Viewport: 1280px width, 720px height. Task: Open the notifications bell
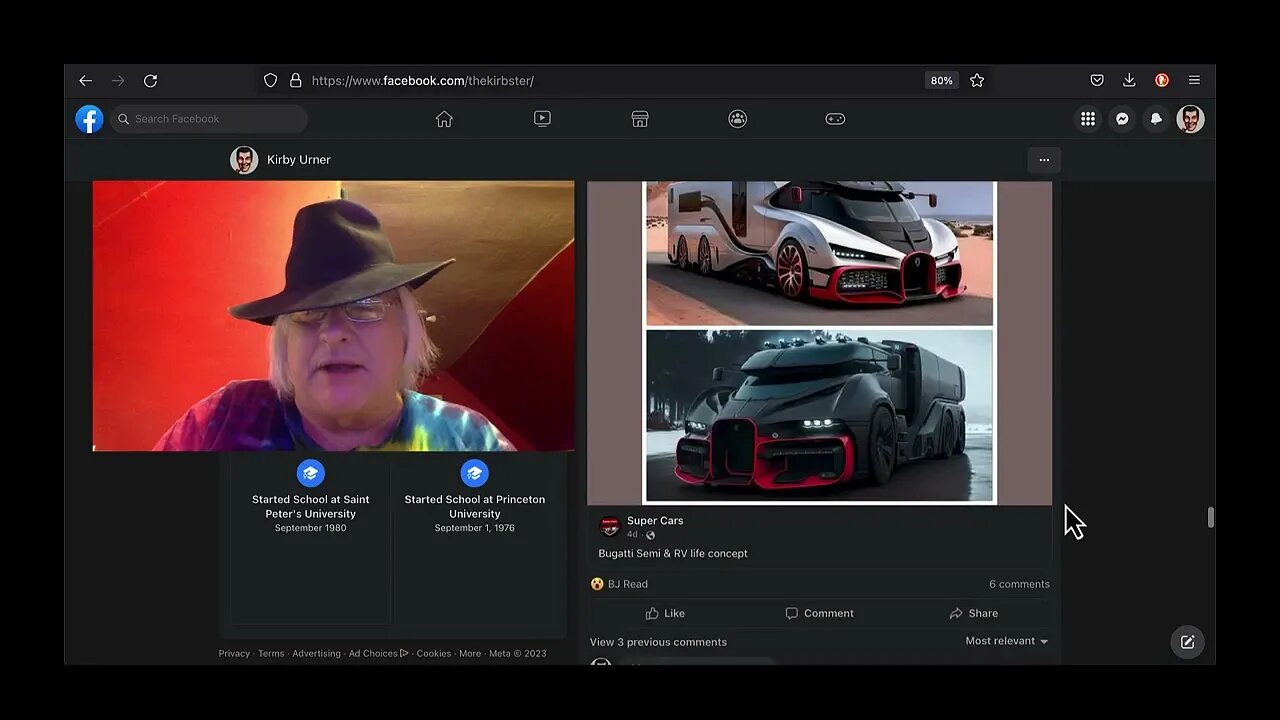[x=1156, y=119]
